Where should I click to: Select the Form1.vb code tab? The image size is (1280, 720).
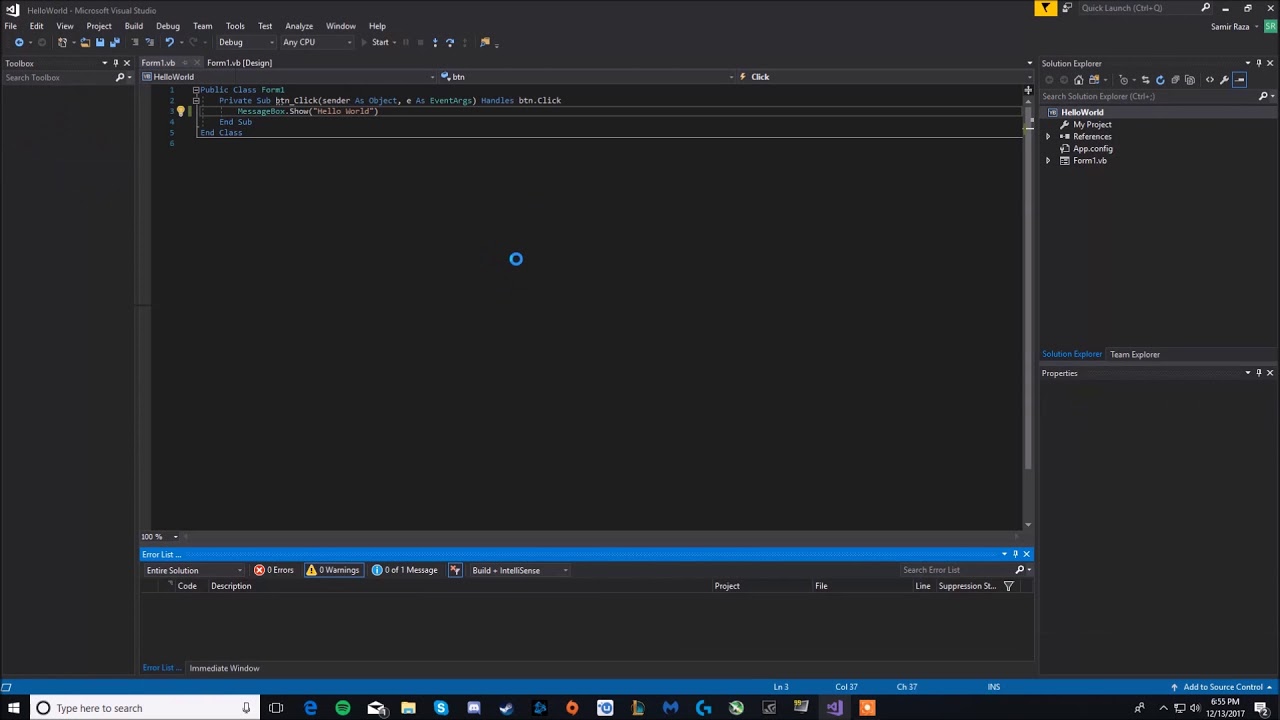[x=158, y=63]
